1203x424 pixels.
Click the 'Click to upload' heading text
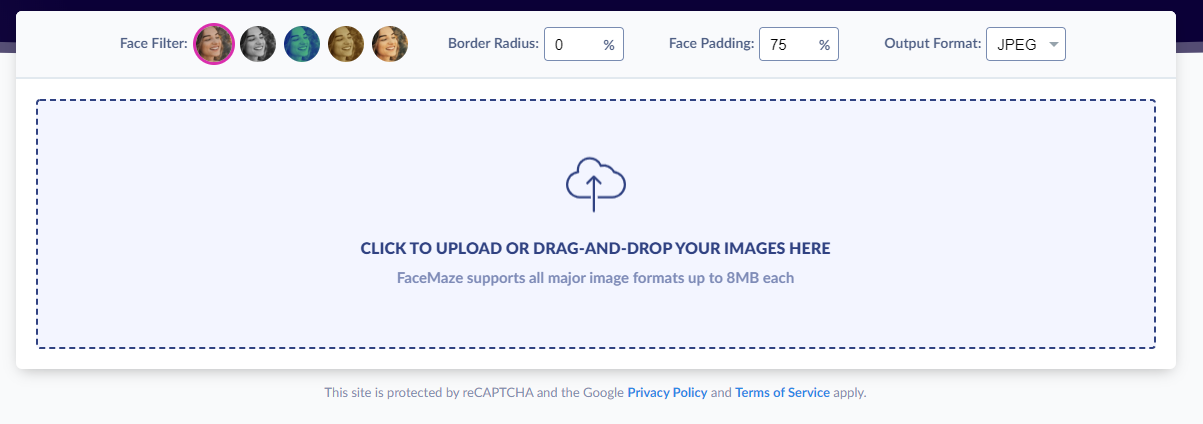[595, 248]
